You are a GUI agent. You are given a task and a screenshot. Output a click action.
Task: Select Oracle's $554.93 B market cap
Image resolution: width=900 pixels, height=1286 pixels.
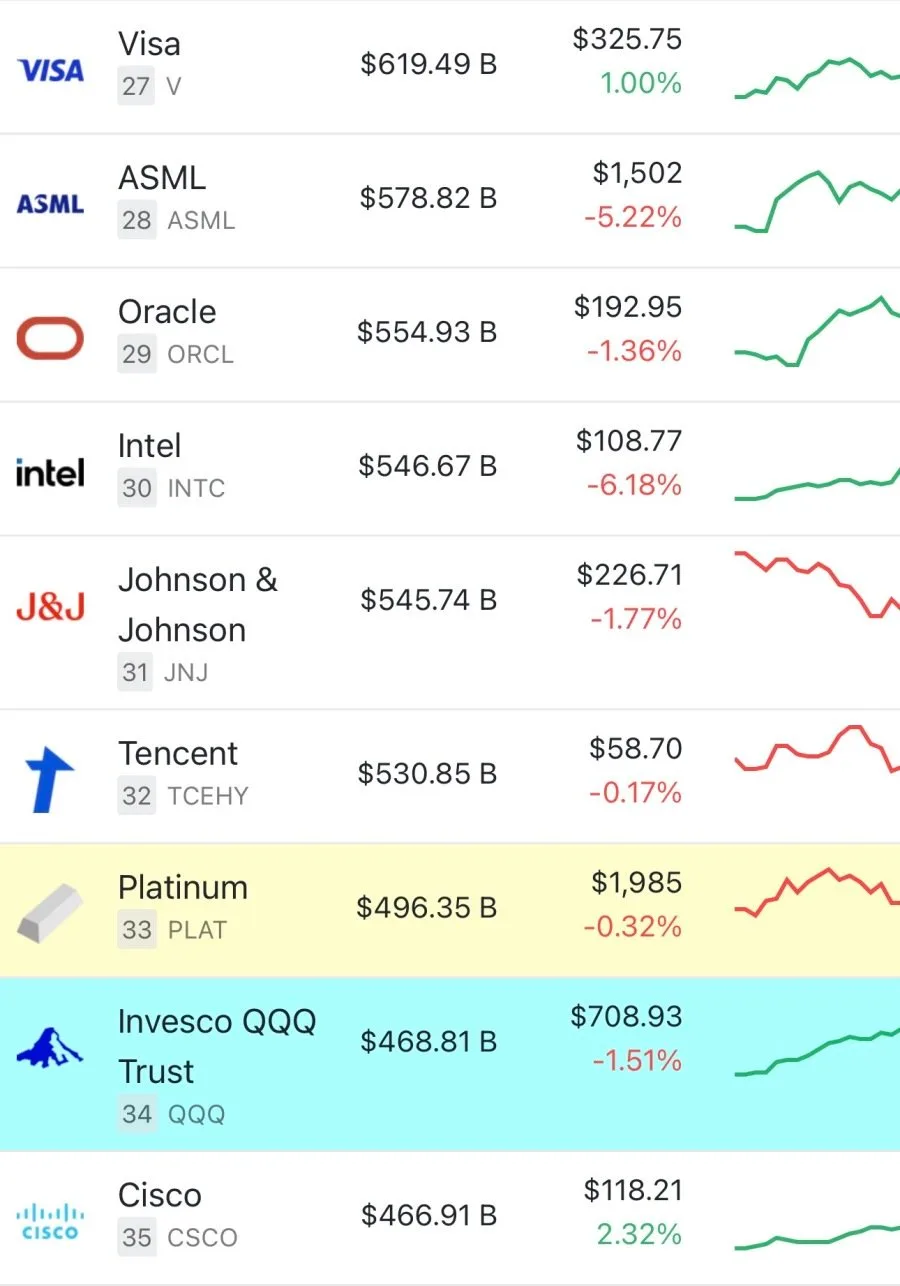point(427,332)
